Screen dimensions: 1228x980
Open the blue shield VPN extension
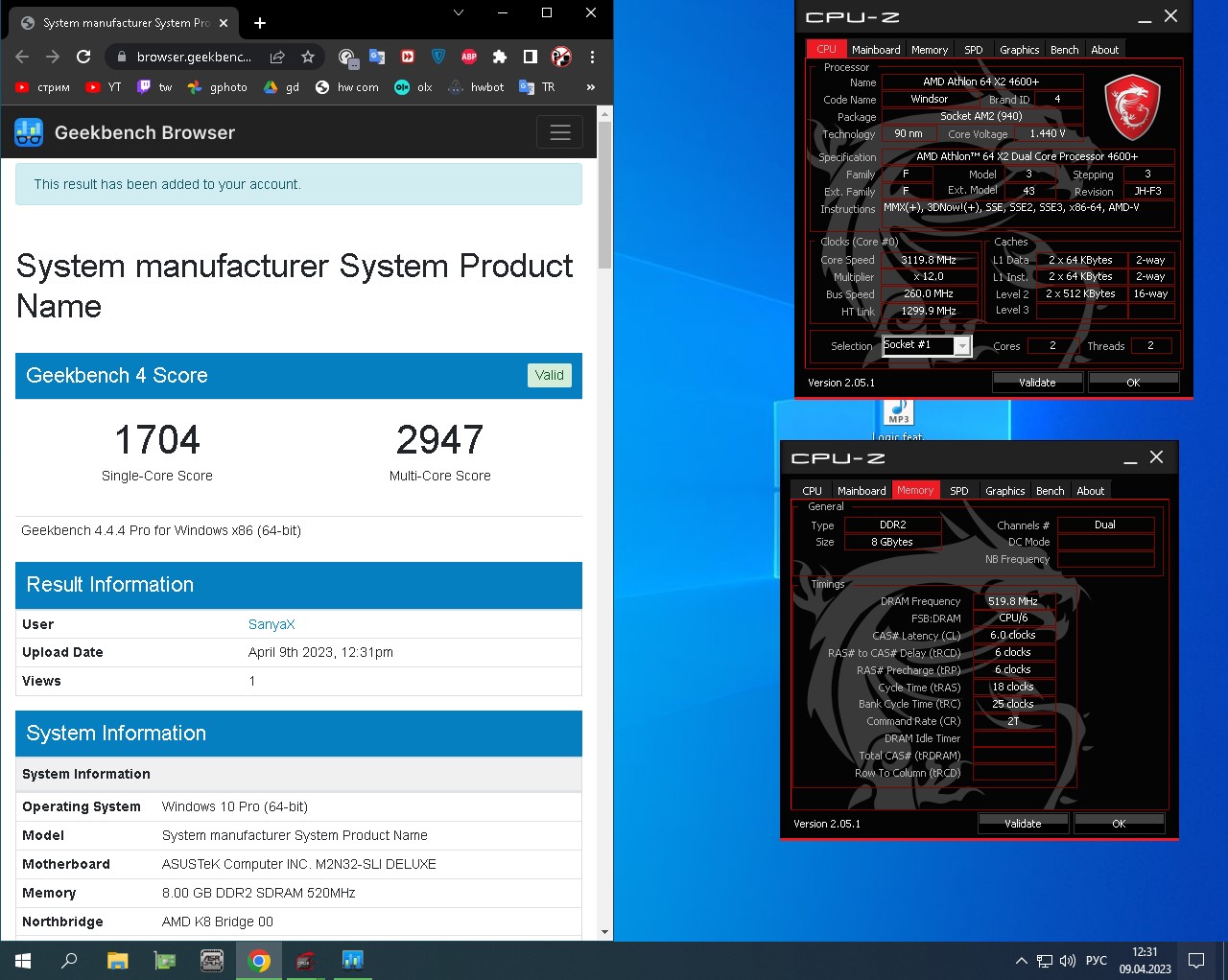[x=438, y=57]
